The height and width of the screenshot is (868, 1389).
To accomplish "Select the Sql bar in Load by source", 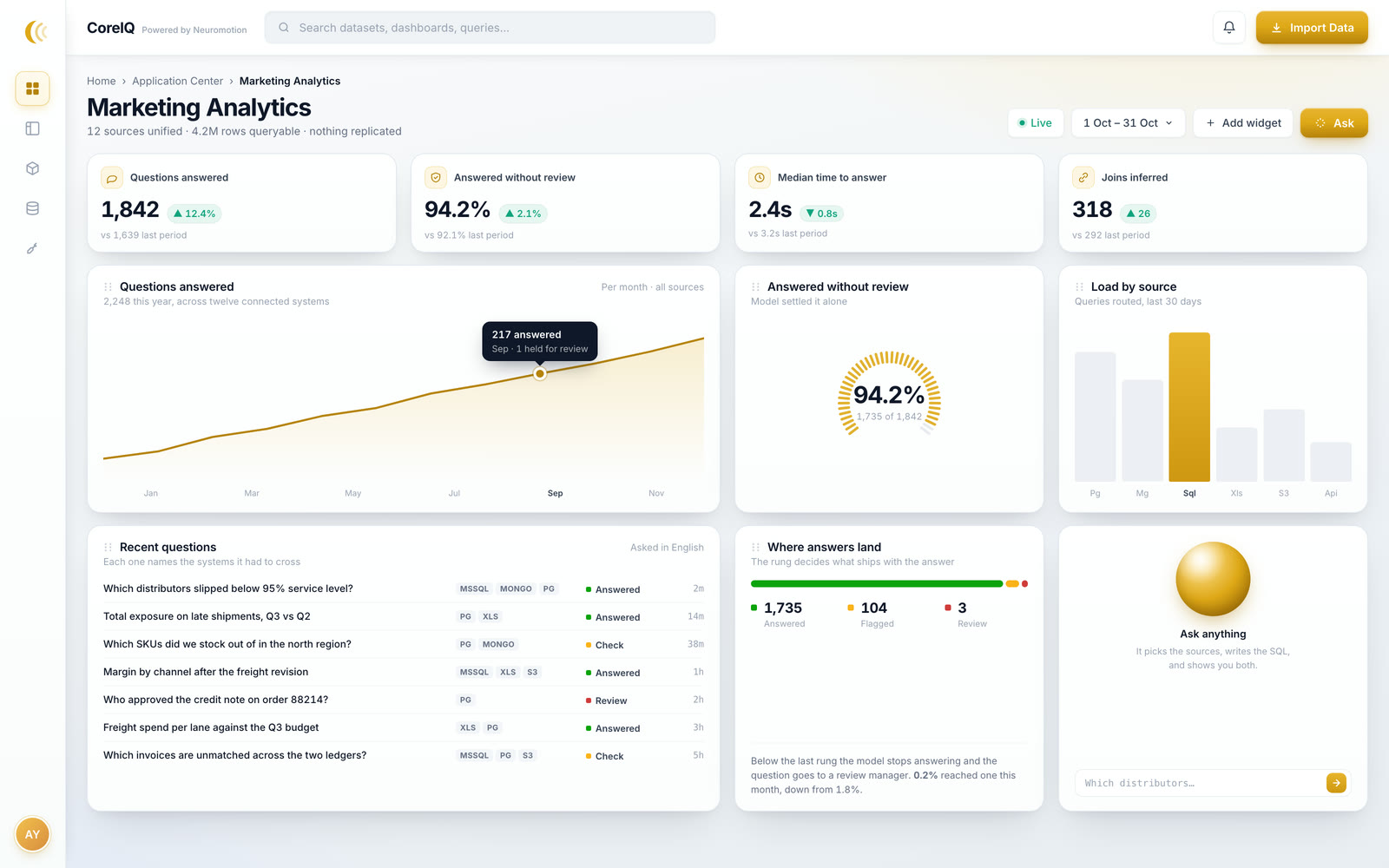I will pos(1189,407).
